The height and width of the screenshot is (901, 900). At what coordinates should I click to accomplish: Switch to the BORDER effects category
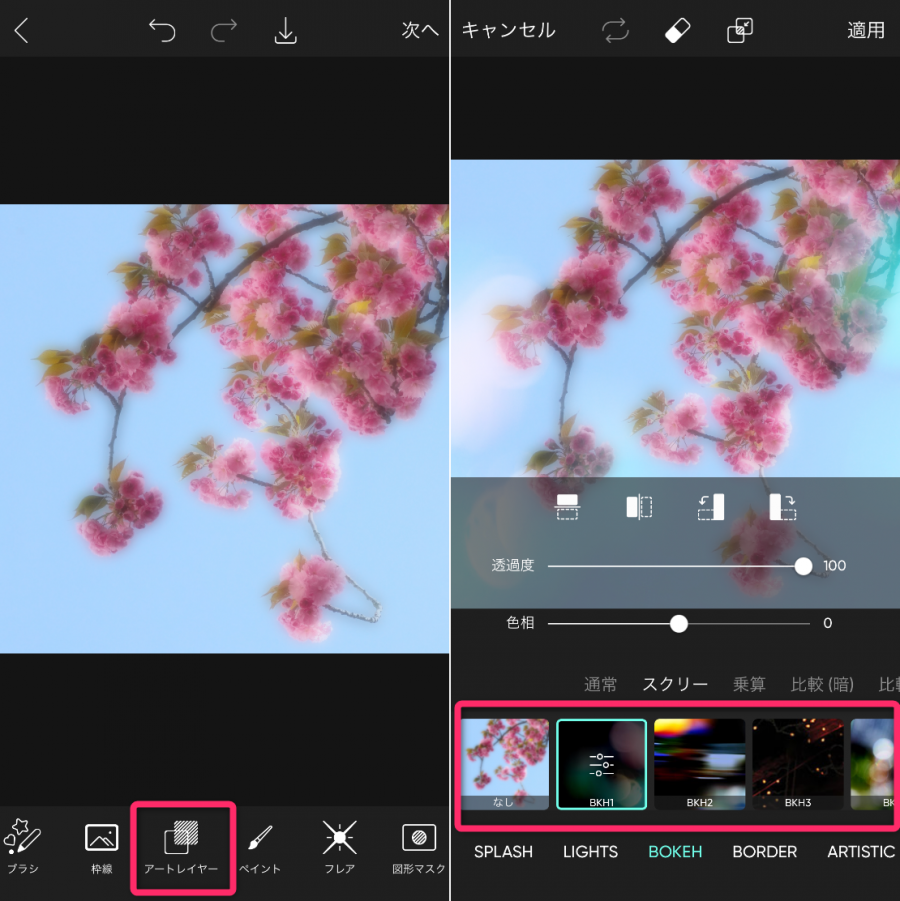click(x=764, y=852)
